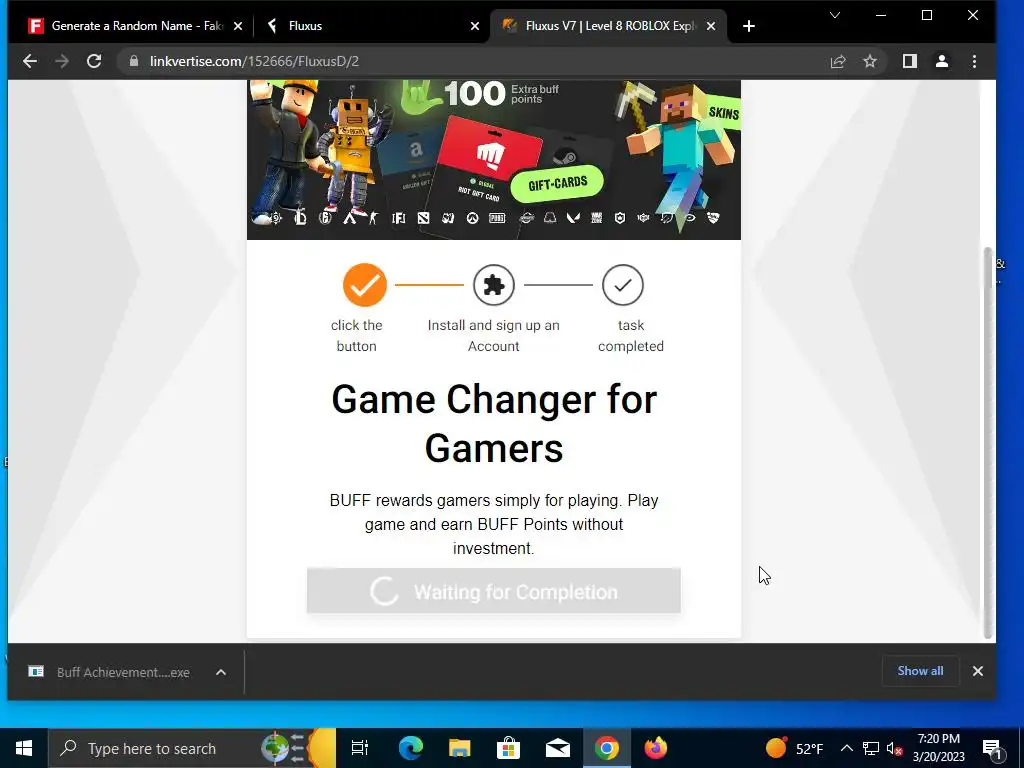The width and height of the screenshot is (1024, 768).
Task: Click the task completed checkmark circle
Action: [x=623, y=285]
